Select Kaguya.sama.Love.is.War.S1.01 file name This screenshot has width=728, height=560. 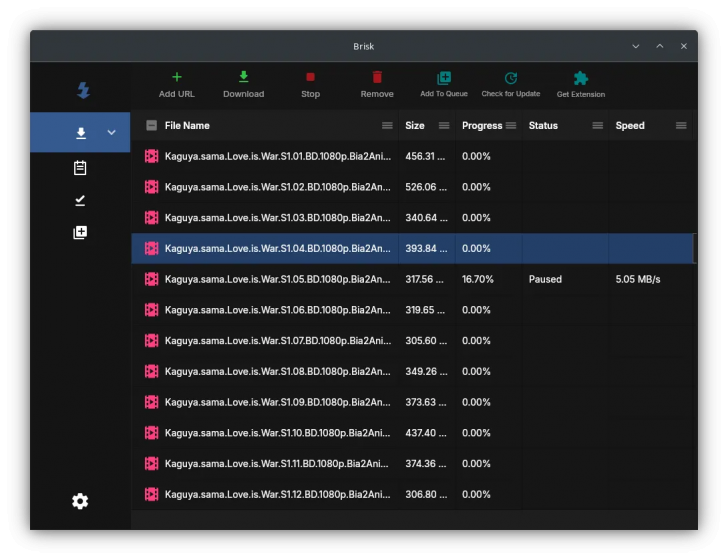[278, 156]
